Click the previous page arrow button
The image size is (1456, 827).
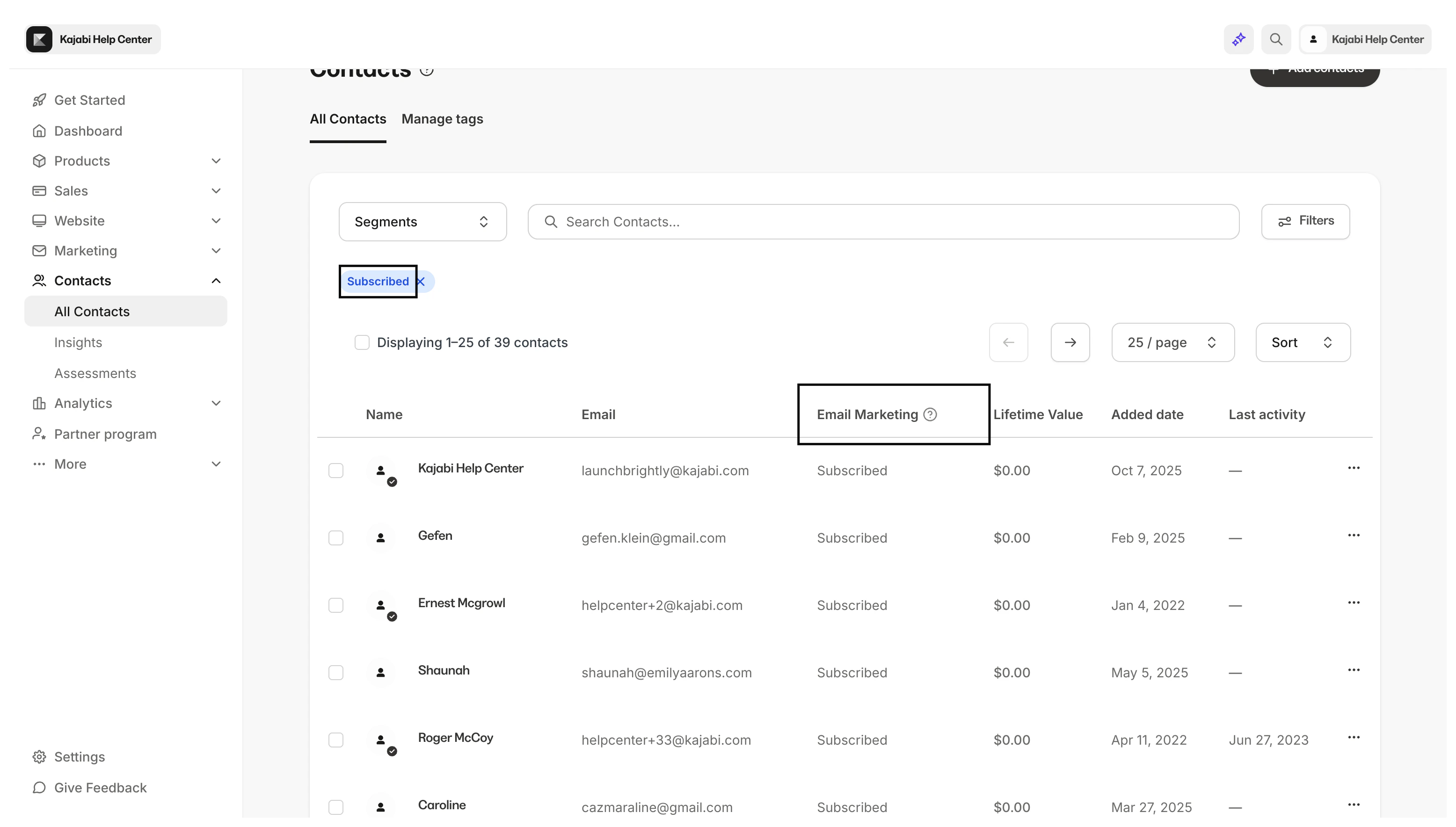[x=1008, y=342]
